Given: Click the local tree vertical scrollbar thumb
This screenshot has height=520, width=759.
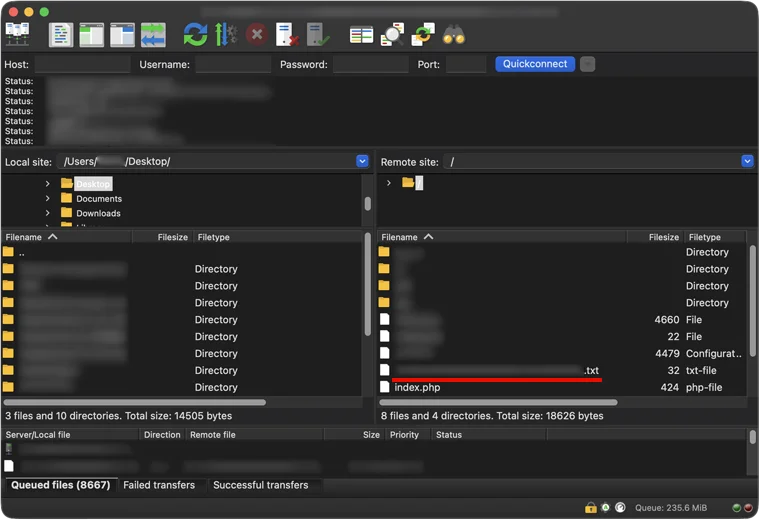Looking at the screenshot, I should pos(368,204).
